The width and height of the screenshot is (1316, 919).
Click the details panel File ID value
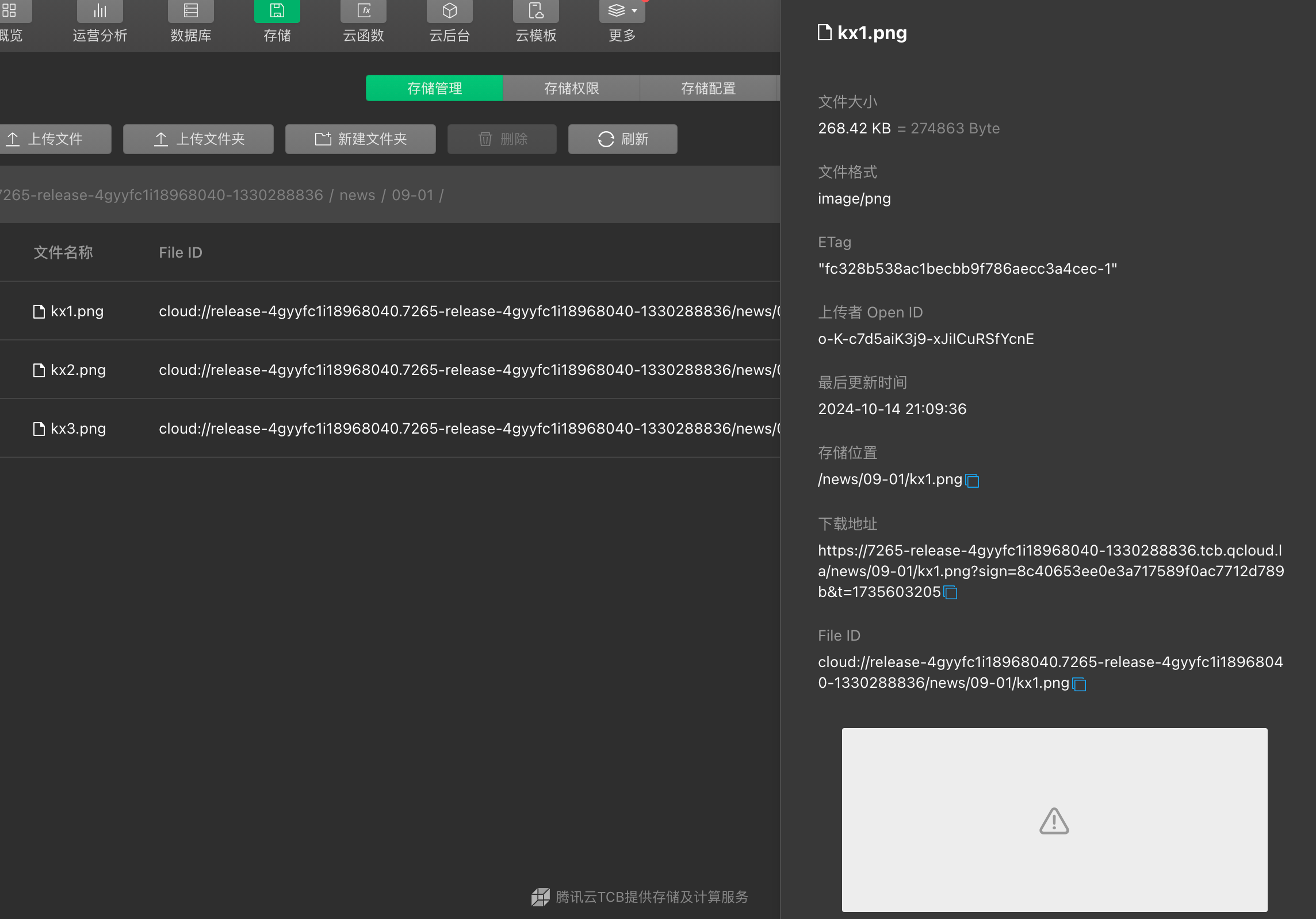(x=1050, y=672)
